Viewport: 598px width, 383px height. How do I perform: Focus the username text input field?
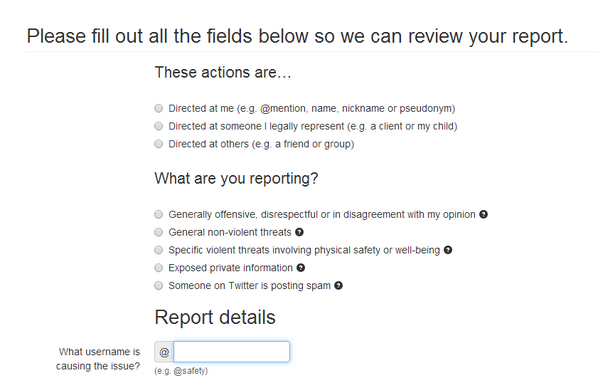[x=231, y=352]
